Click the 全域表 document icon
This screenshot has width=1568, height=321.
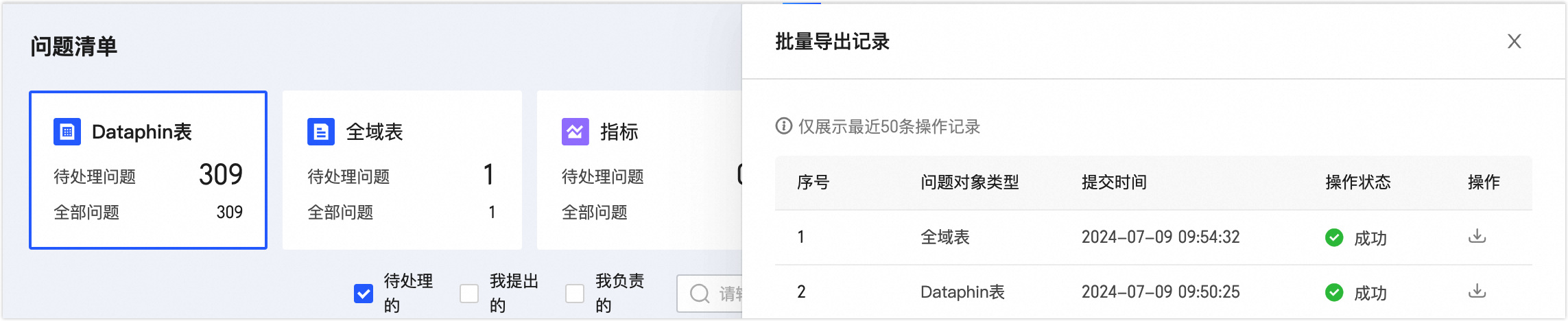(321, 132)
